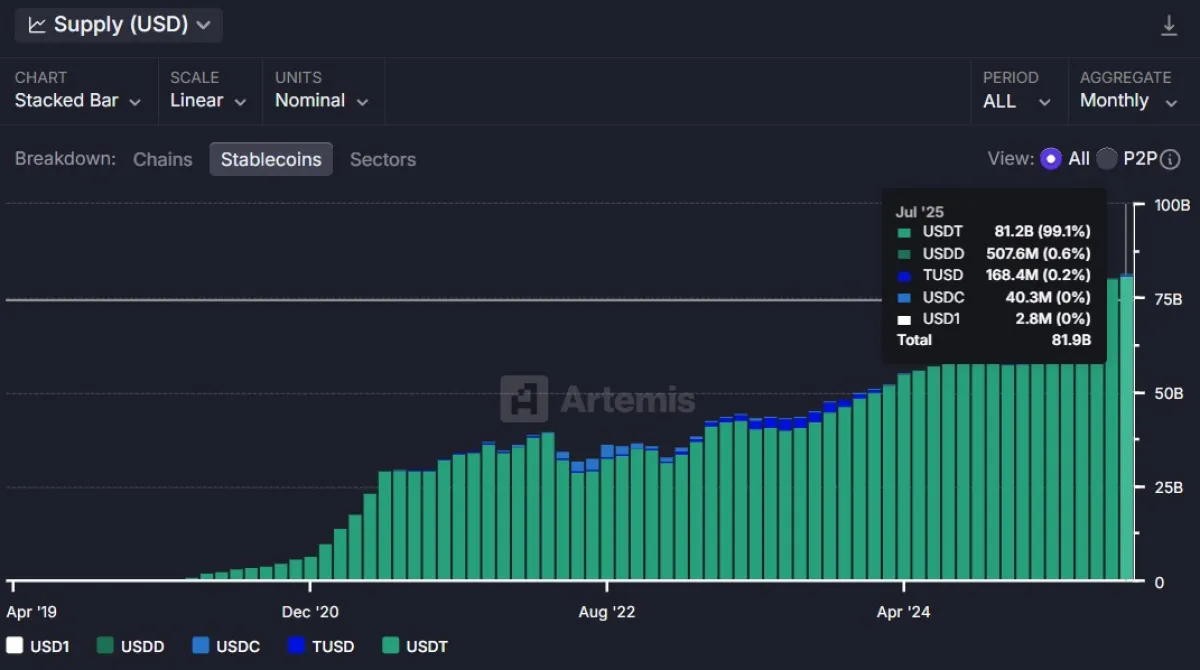Click the Jul '25 tooltip heading
The height and width of the screenshot is (670, 1200).
tap(920, 212)
